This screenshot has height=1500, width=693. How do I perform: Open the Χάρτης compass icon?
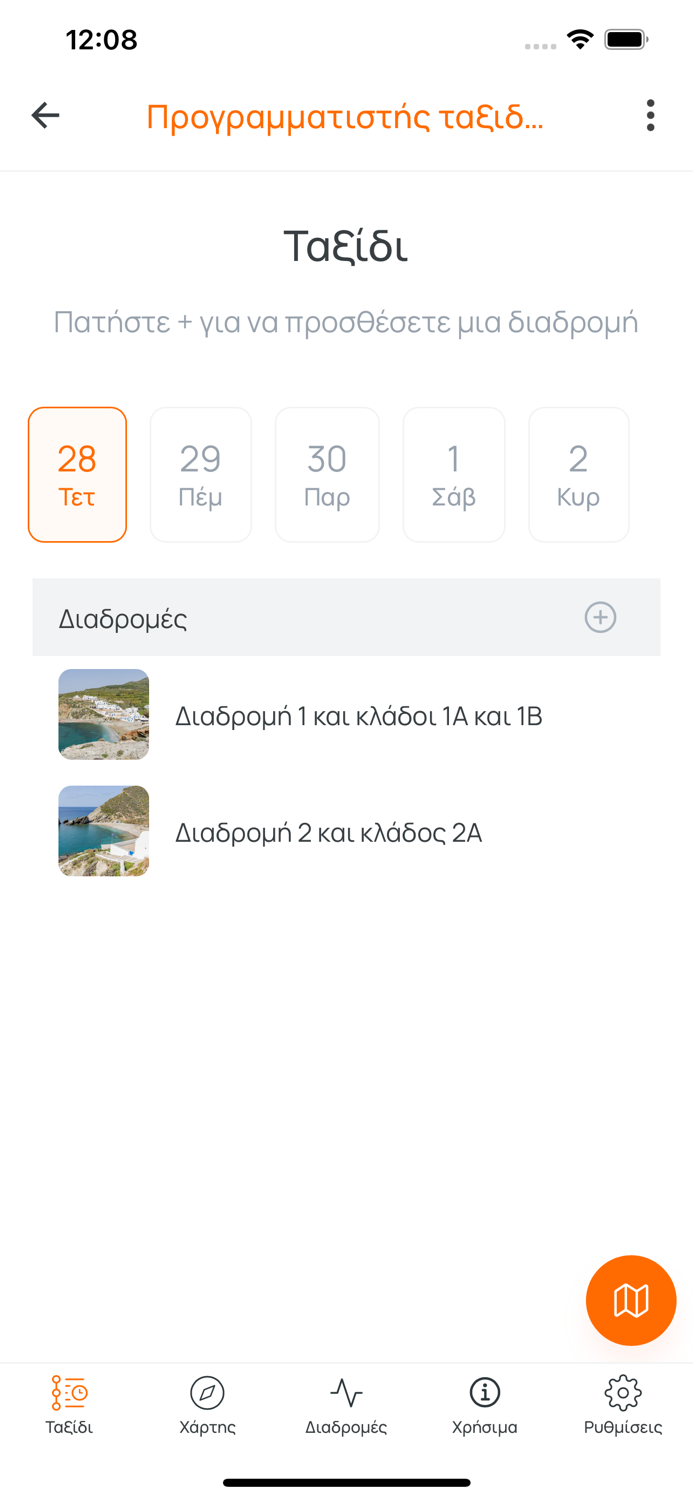point(207,1393)
